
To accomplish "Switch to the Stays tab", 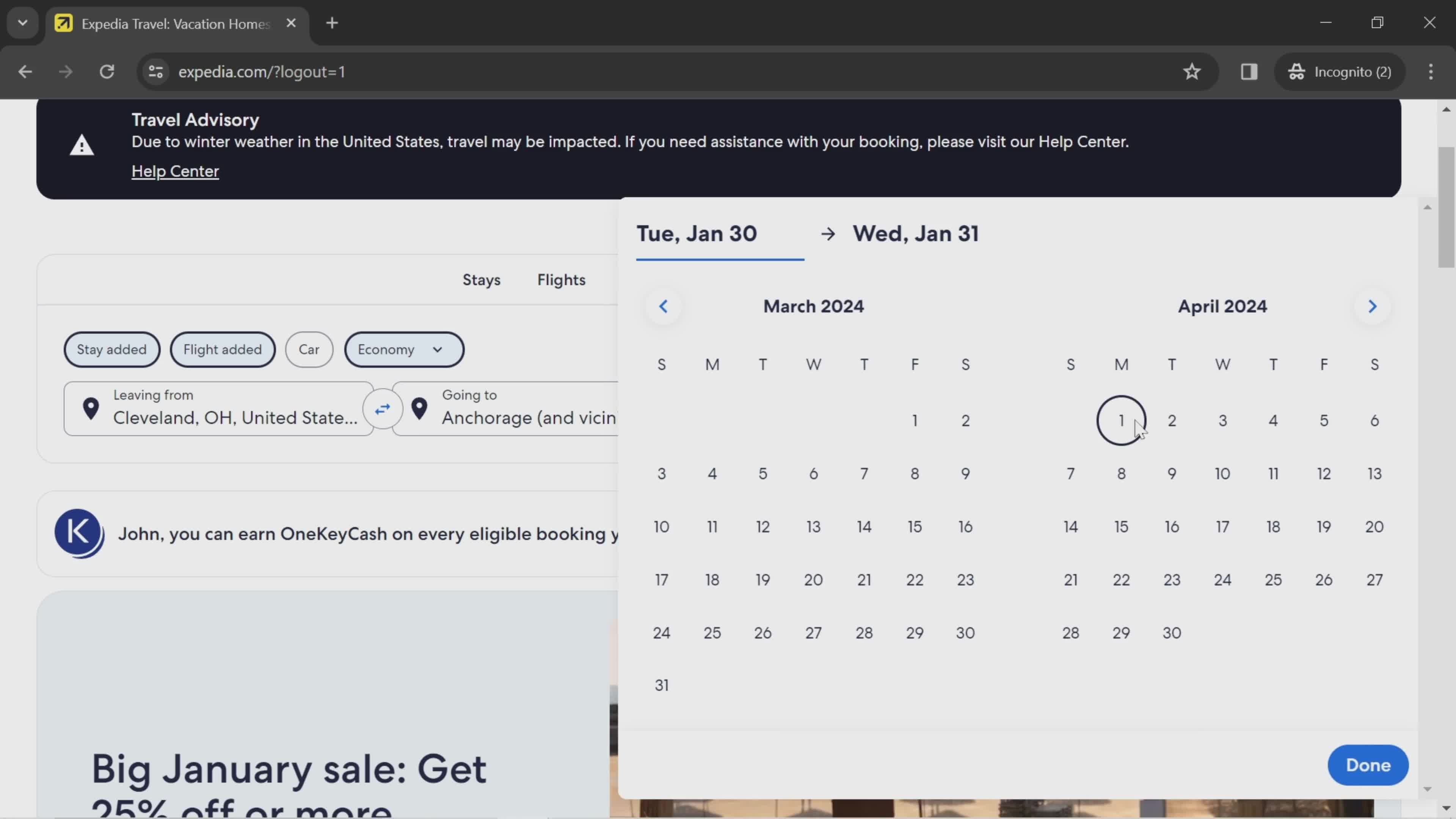I will (x=482, y=280).
